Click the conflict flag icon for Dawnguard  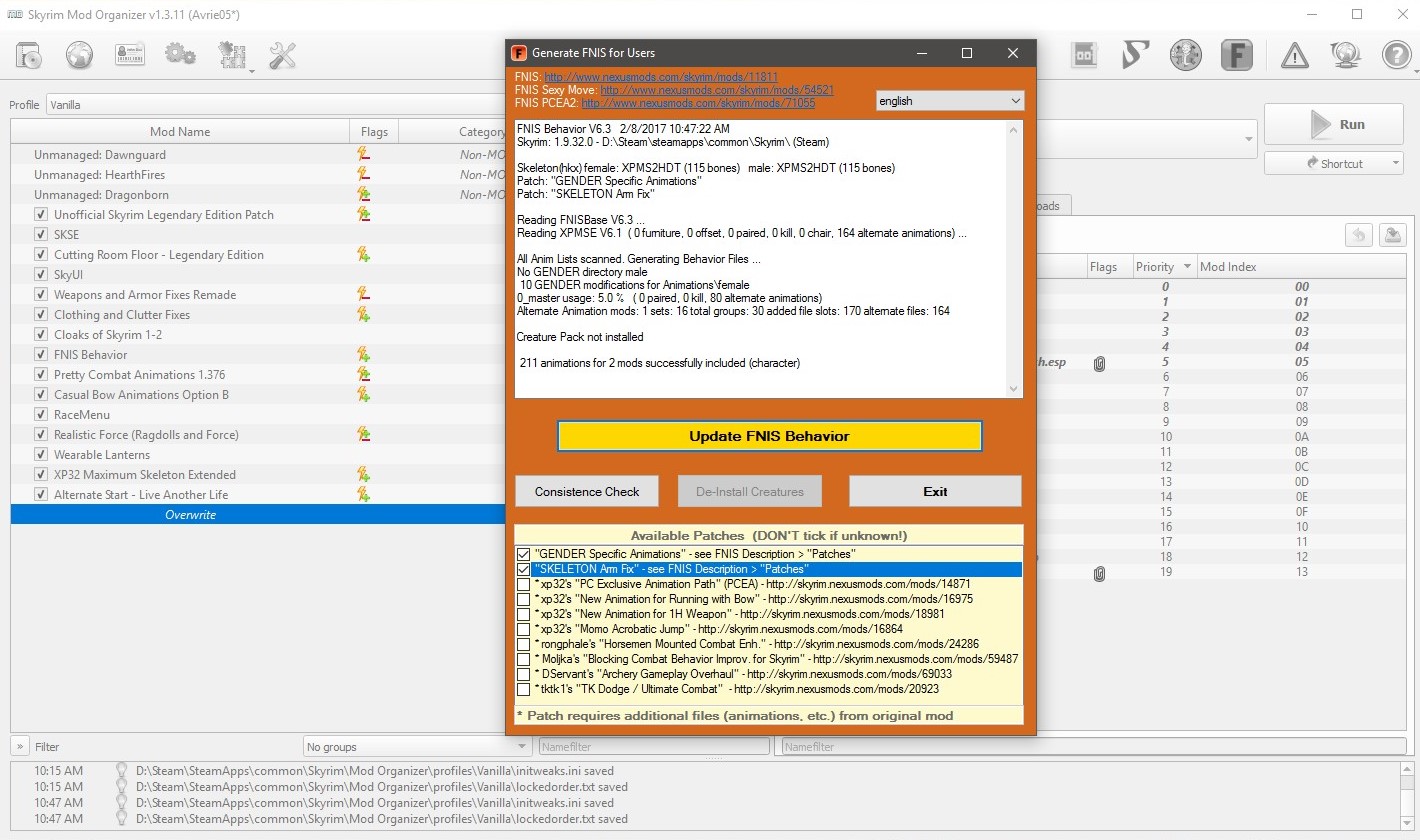[x=364, y=155]
